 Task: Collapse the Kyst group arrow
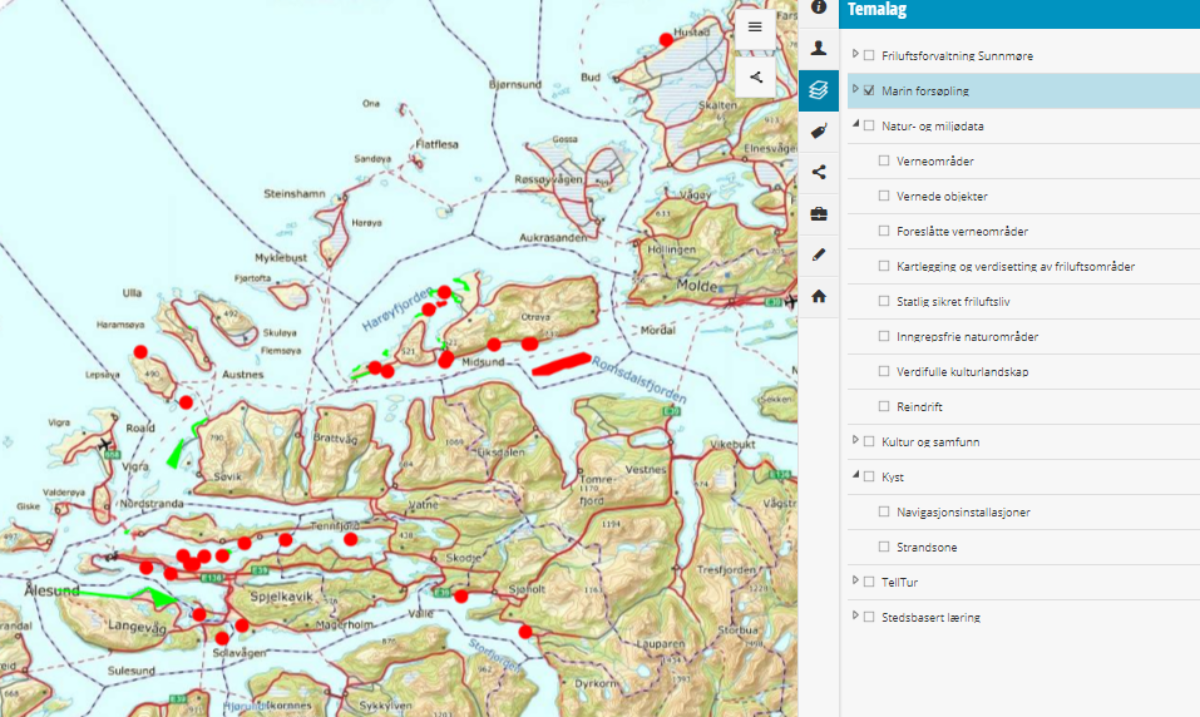coord(855,477)
